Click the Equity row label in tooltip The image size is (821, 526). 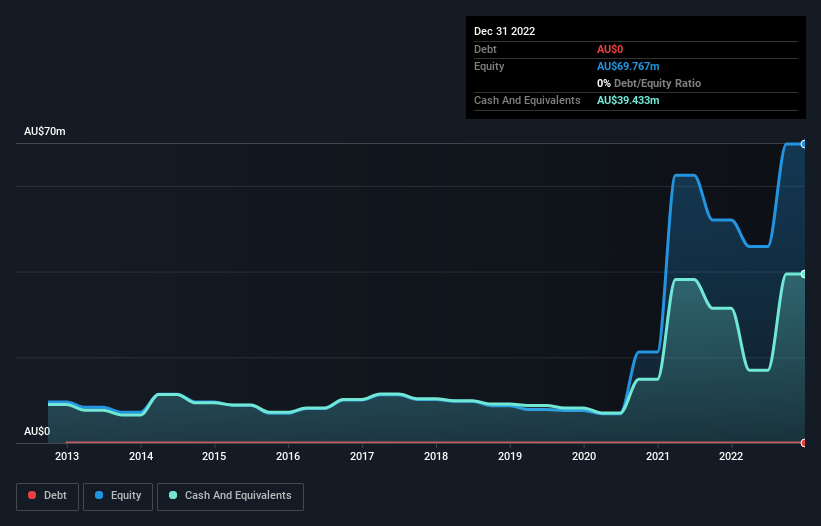point(489,66)
